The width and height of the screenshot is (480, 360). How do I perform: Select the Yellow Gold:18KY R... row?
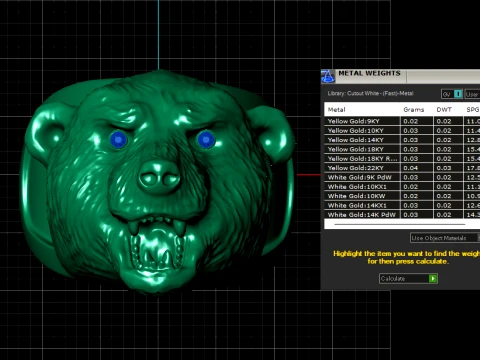tap(402, 158)
